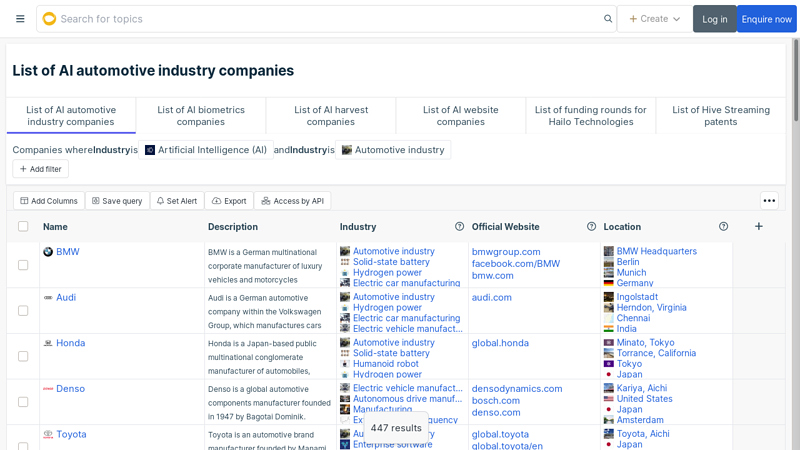The width and height of the screenshot is (800, 450).
Task: Switch to List of AI biometrics companies tab
Action: 201,116
